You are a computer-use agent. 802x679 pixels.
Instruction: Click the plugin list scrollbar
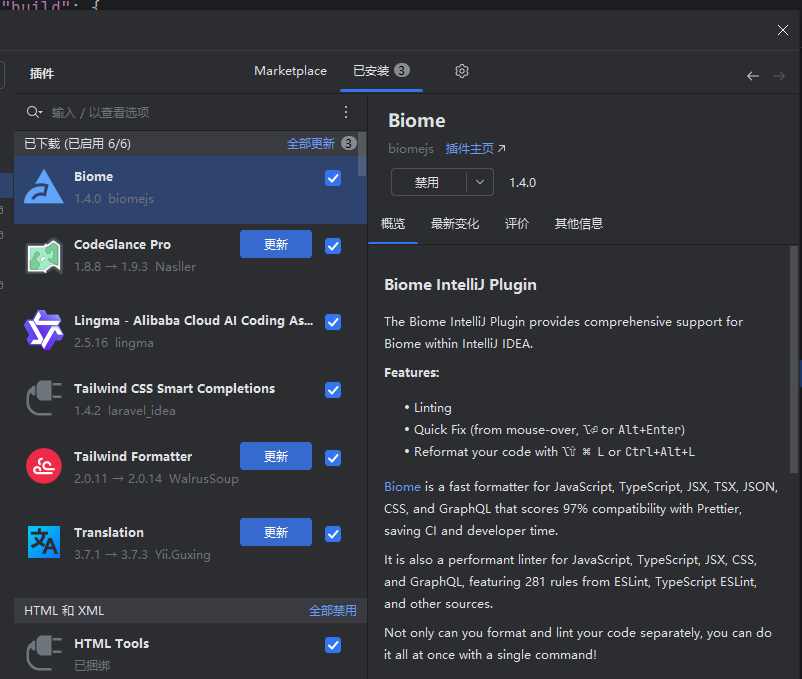tap(362, 154)
